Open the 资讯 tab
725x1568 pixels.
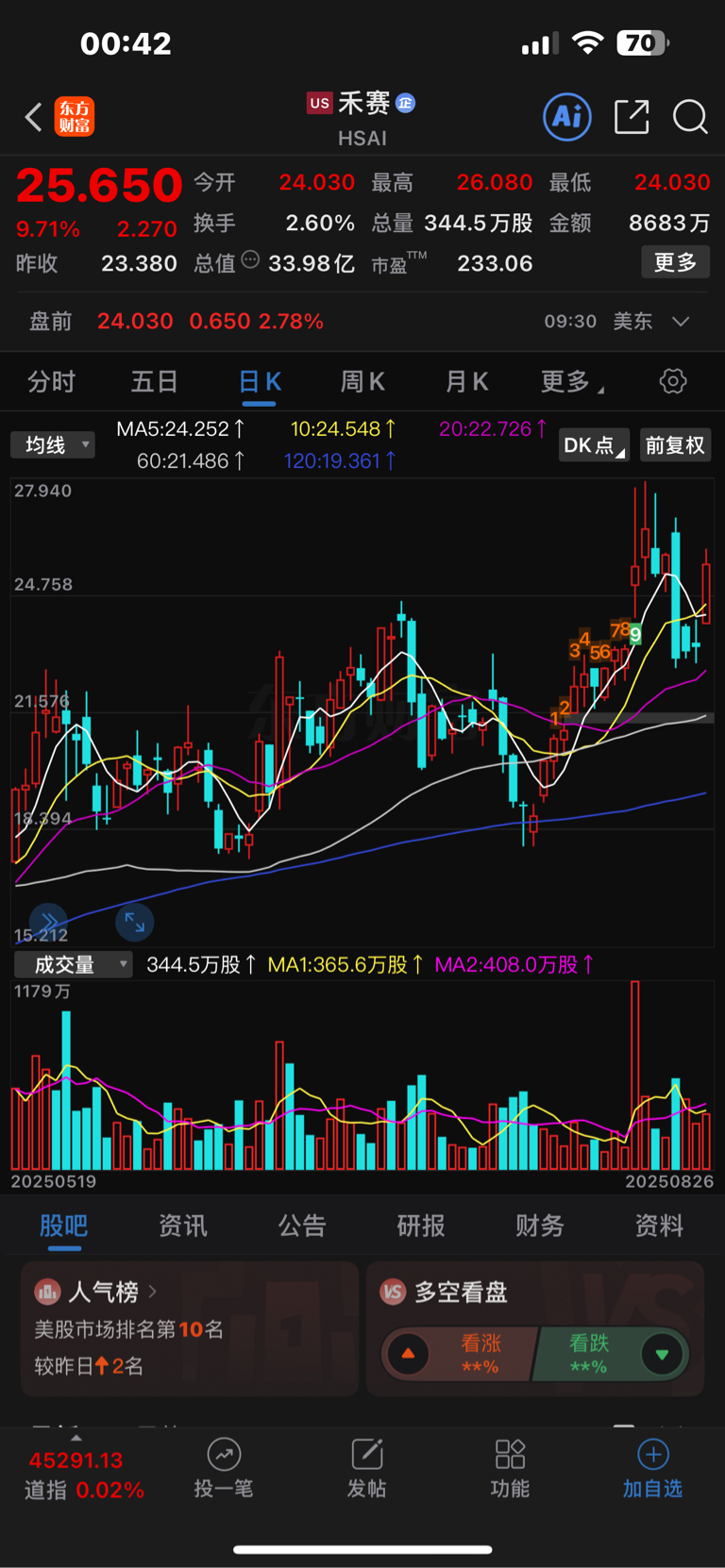[x=183, y=1226]
